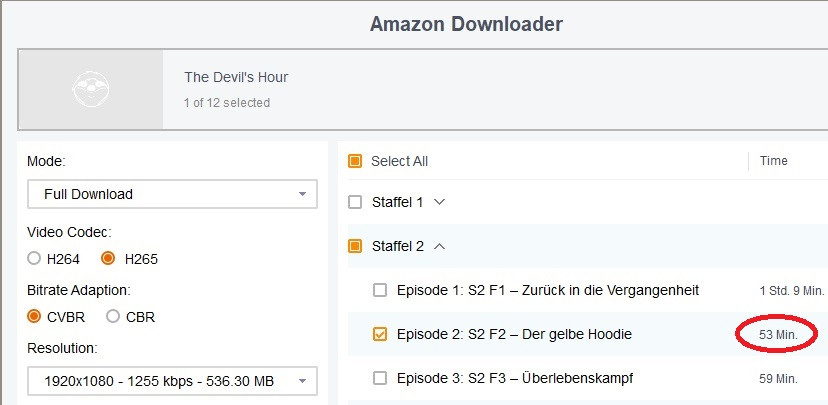Open the Resolution dropdown list
The height and width of the screenshot is (405, 828).
(172, 381)
